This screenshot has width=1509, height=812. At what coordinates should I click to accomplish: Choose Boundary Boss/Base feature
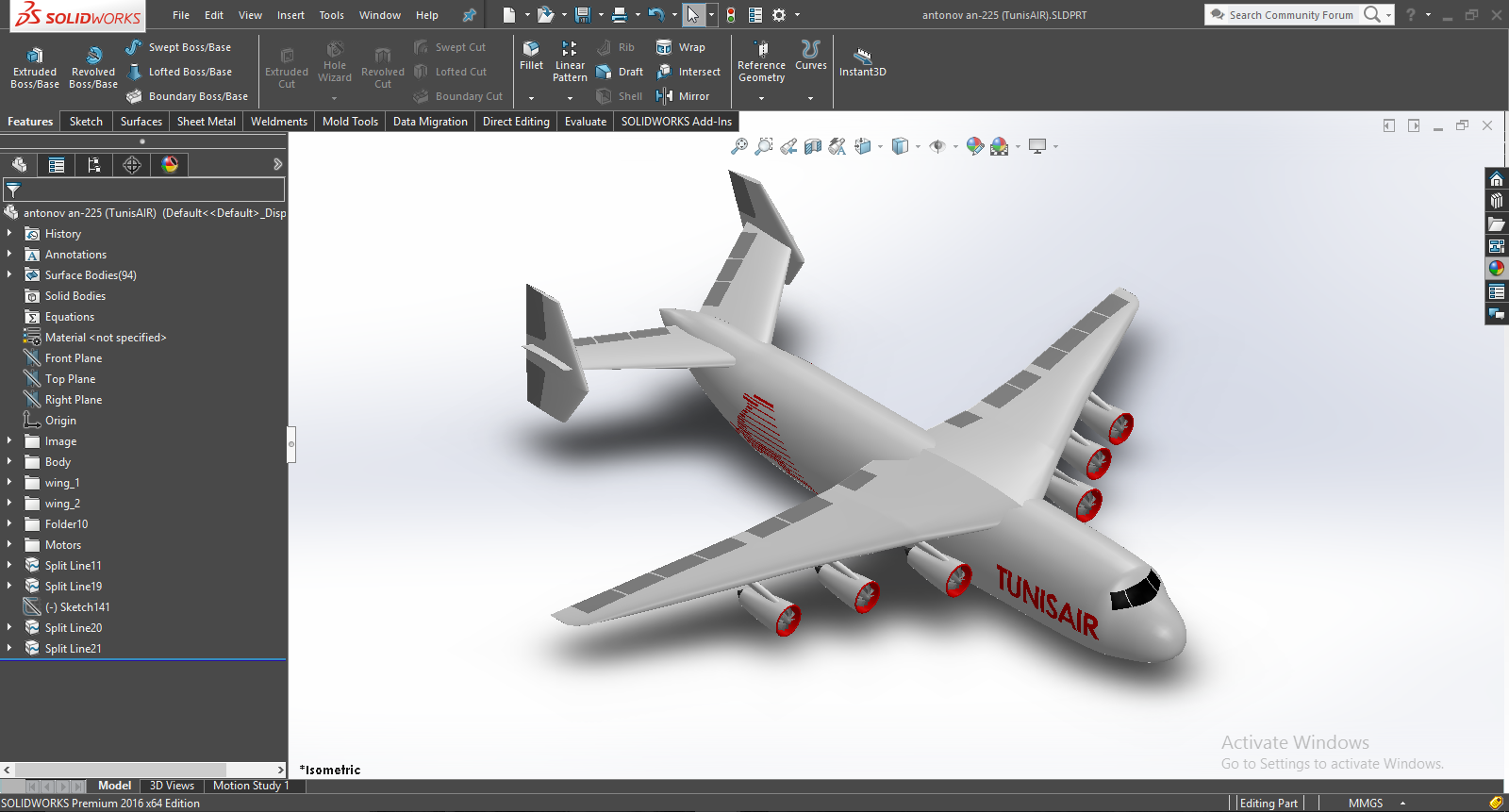[187, 96]
